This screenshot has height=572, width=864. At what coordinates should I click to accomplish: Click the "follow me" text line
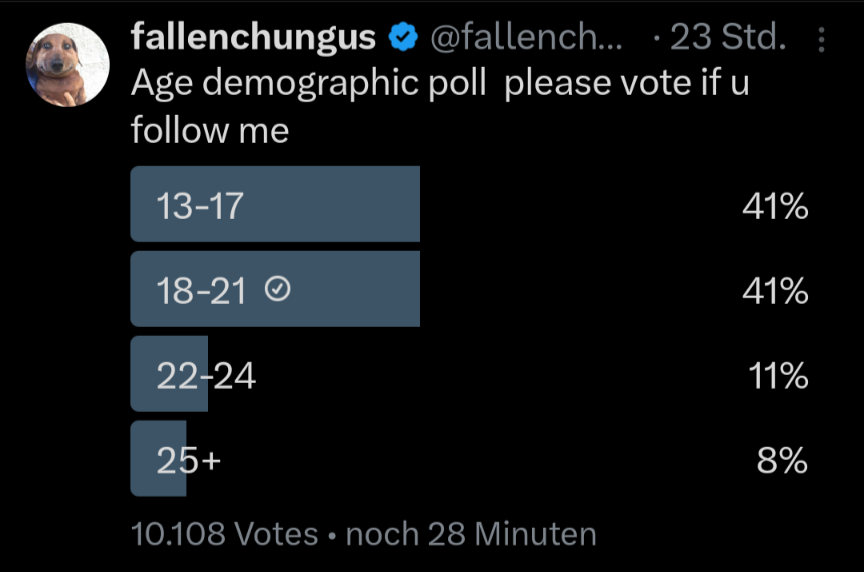(210, 129)
